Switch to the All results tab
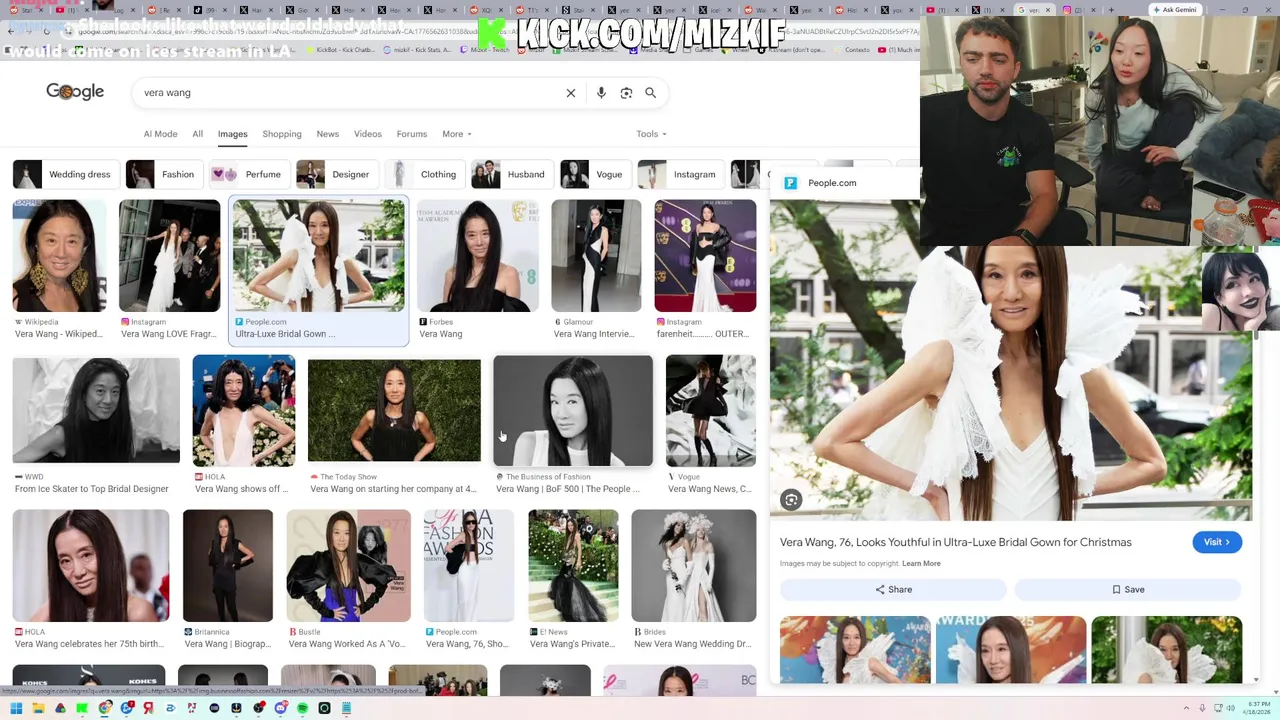Viewport: 1280px width, 720px height. pos(197,134)
